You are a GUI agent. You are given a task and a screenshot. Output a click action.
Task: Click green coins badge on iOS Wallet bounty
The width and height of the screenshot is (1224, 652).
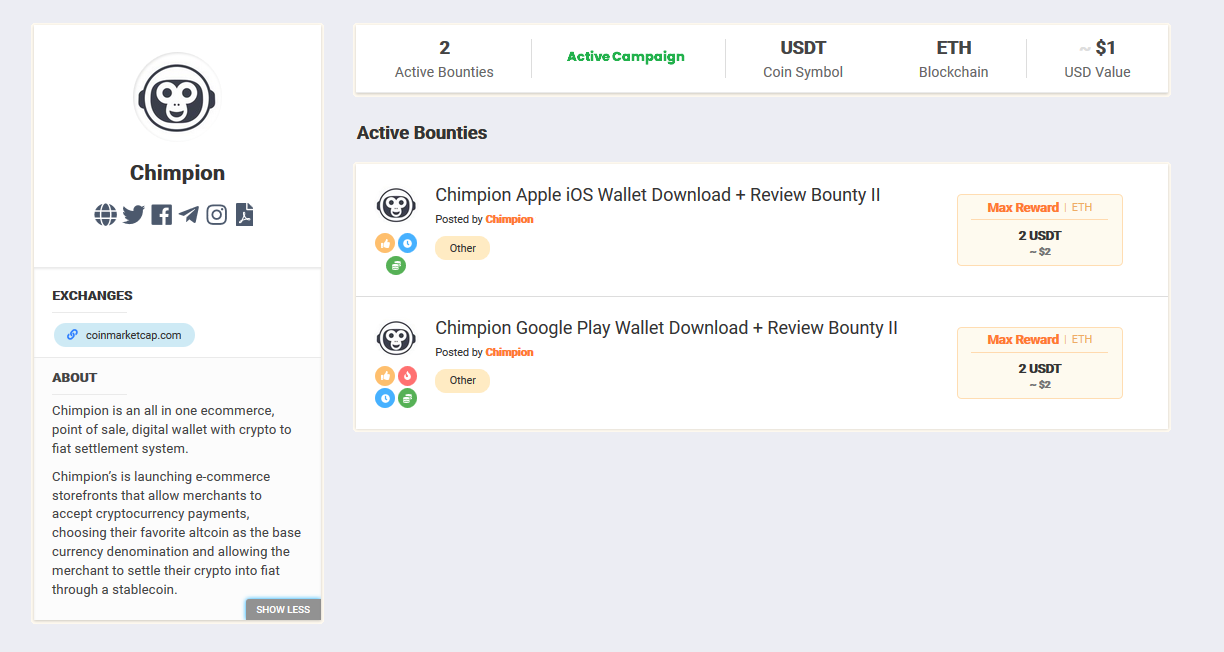point(396,265)
